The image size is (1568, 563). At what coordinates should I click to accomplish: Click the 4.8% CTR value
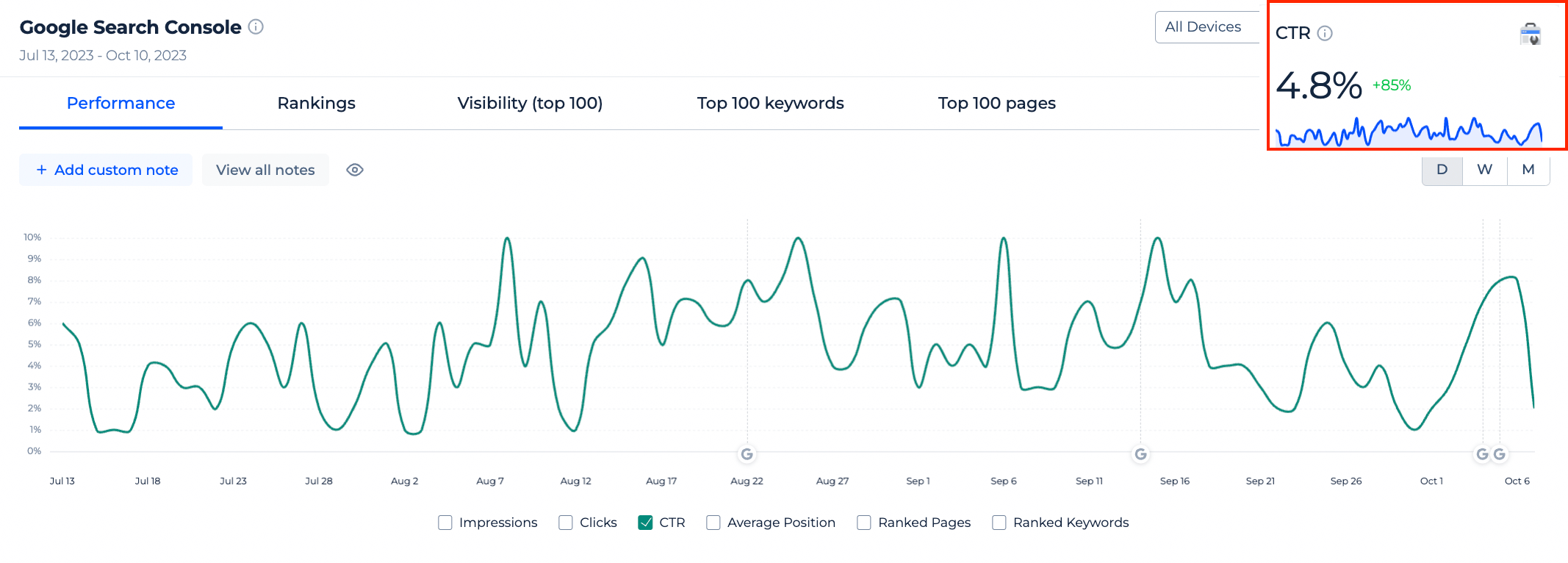click(1319, 85)
